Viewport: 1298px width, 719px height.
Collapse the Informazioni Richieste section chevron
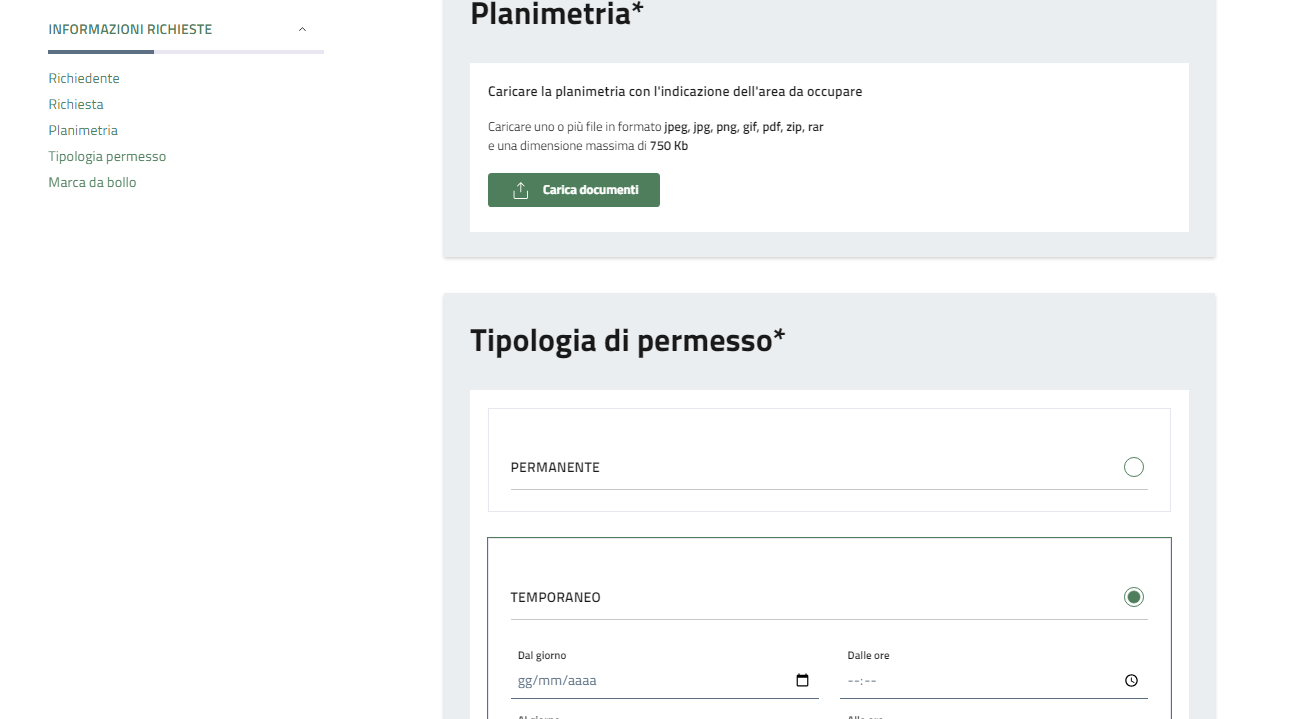point(303,30)
